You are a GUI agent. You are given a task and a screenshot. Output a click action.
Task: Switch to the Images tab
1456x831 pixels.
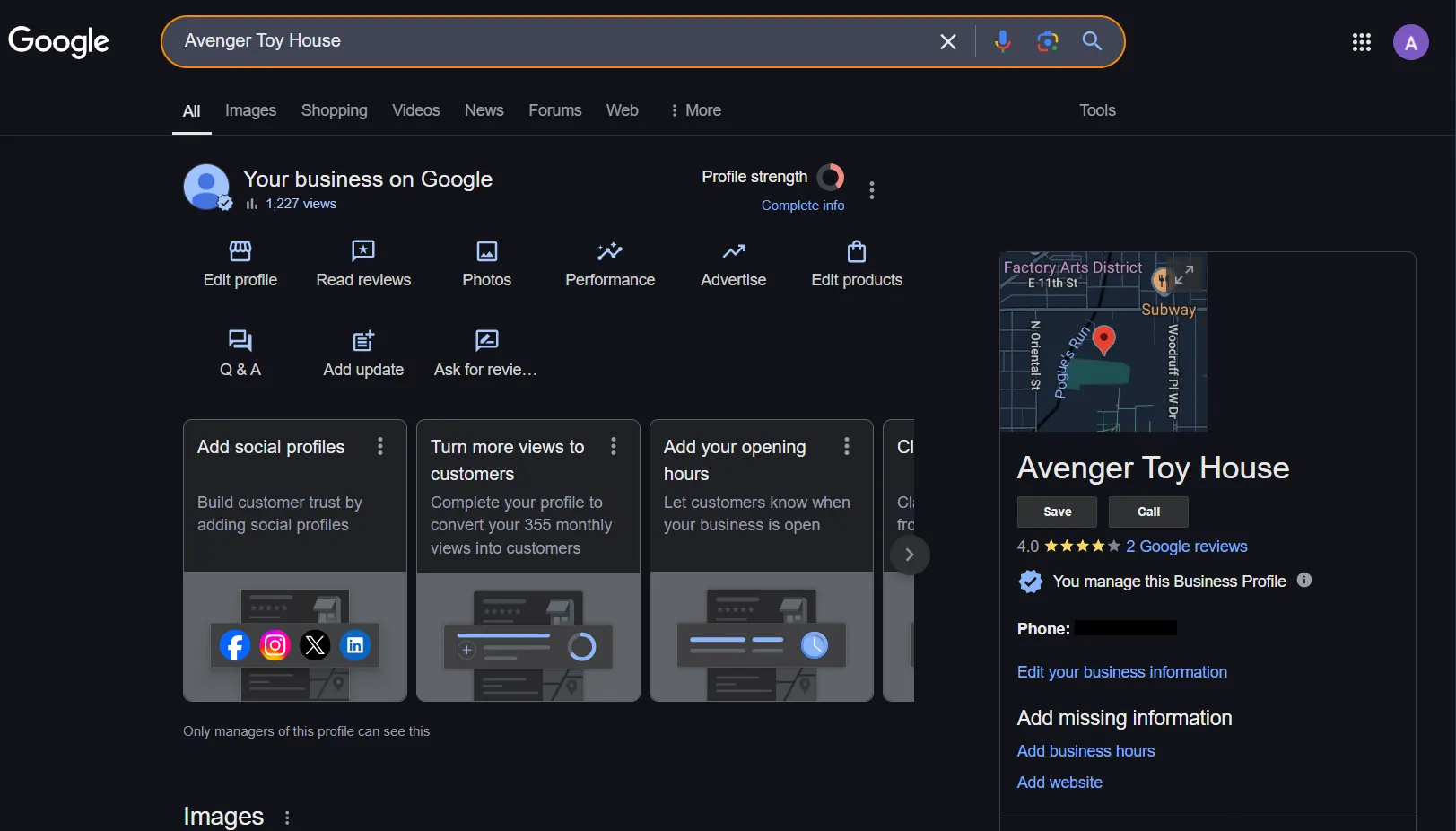250,110
